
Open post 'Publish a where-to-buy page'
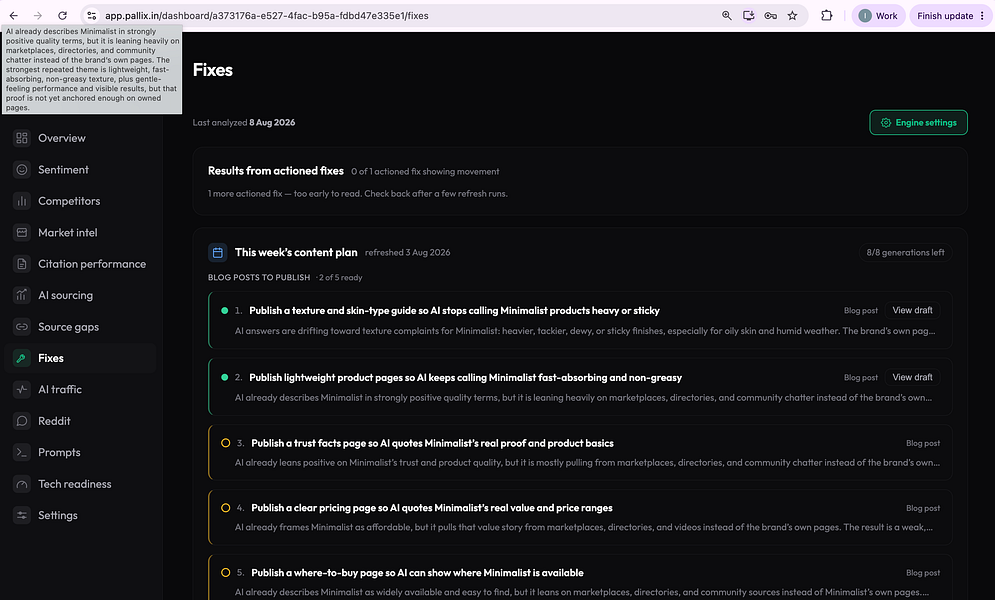(x=418, y=573)
